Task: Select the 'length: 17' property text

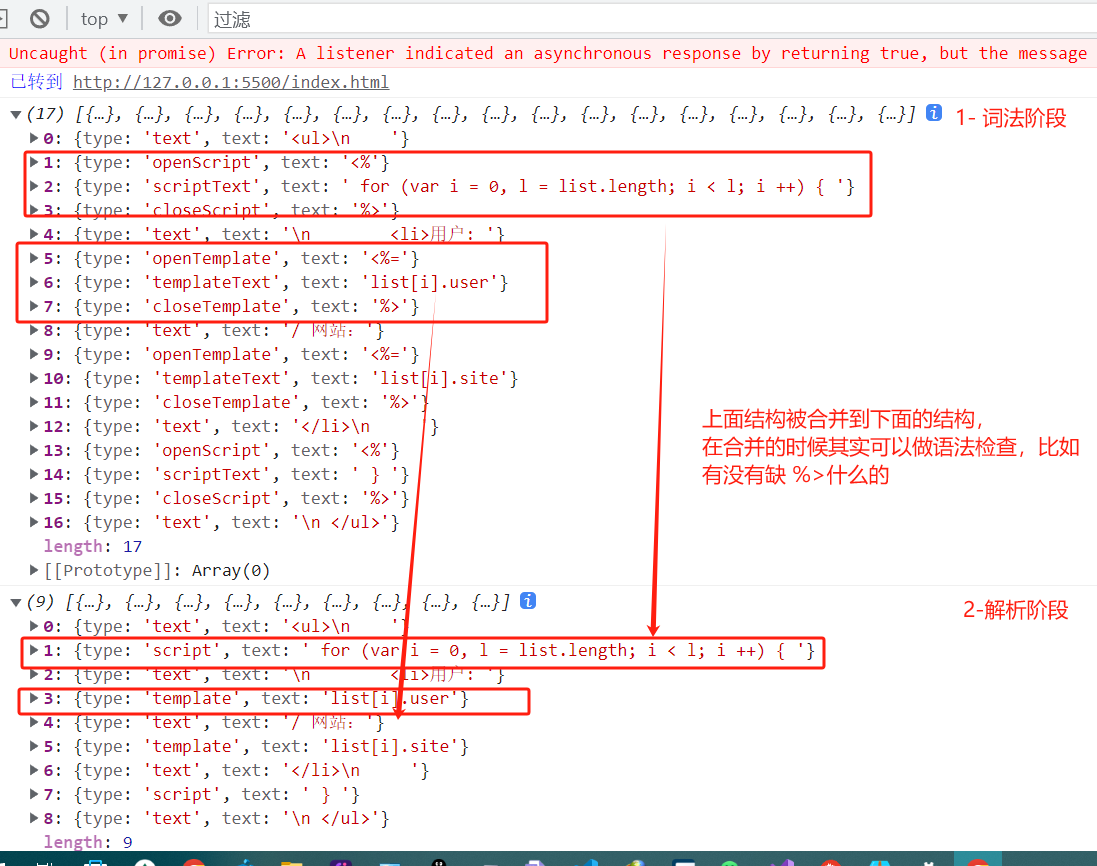Action: (x=93, y=546)
